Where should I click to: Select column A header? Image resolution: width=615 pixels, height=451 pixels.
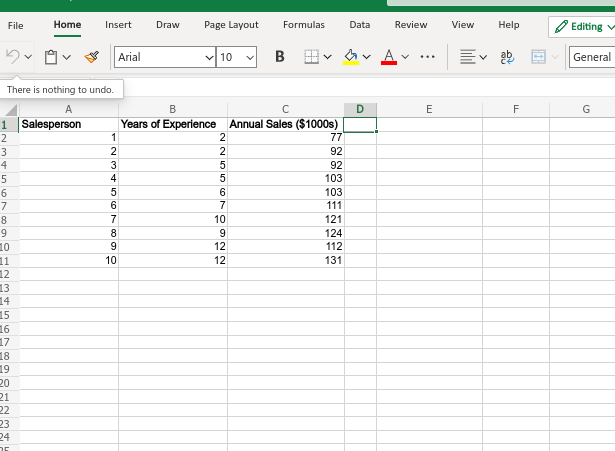[x=69, y=109]
